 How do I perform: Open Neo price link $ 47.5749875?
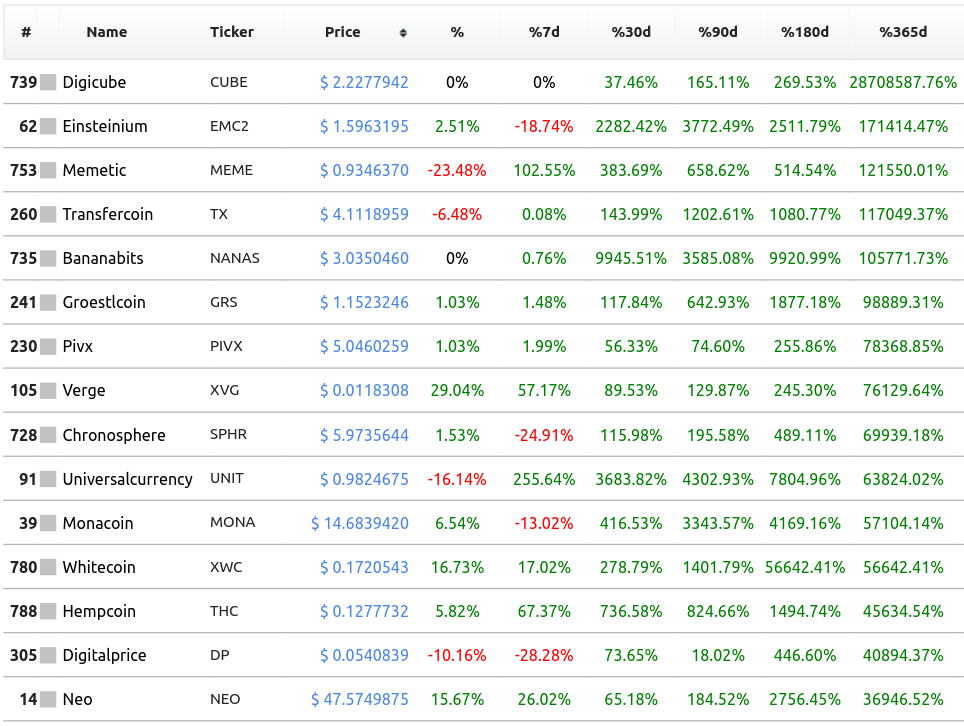[360, 699]
